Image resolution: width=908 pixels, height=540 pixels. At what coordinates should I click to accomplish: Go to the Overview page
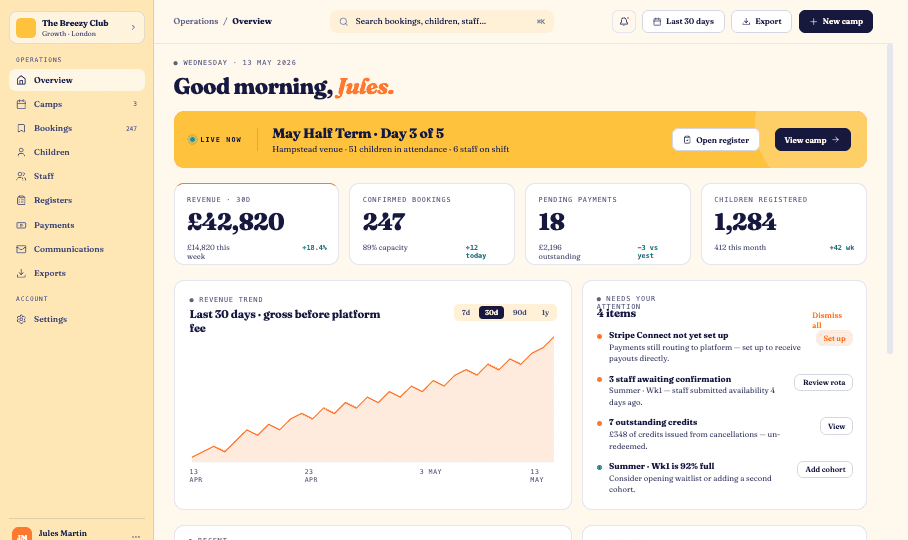point(77,80)
